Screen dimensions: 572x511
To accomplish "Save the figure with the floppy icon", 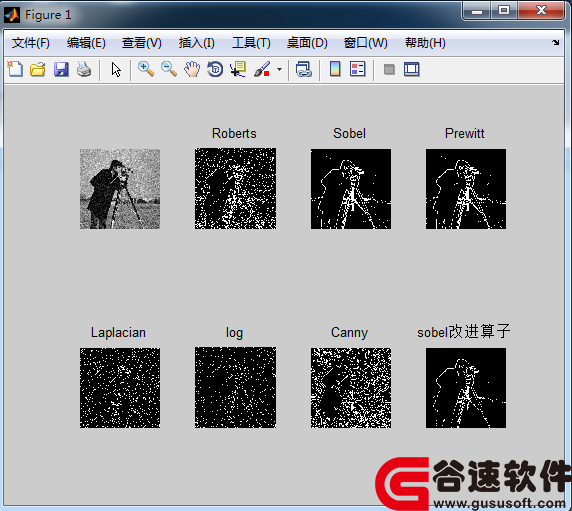I will tap(61, 69).
